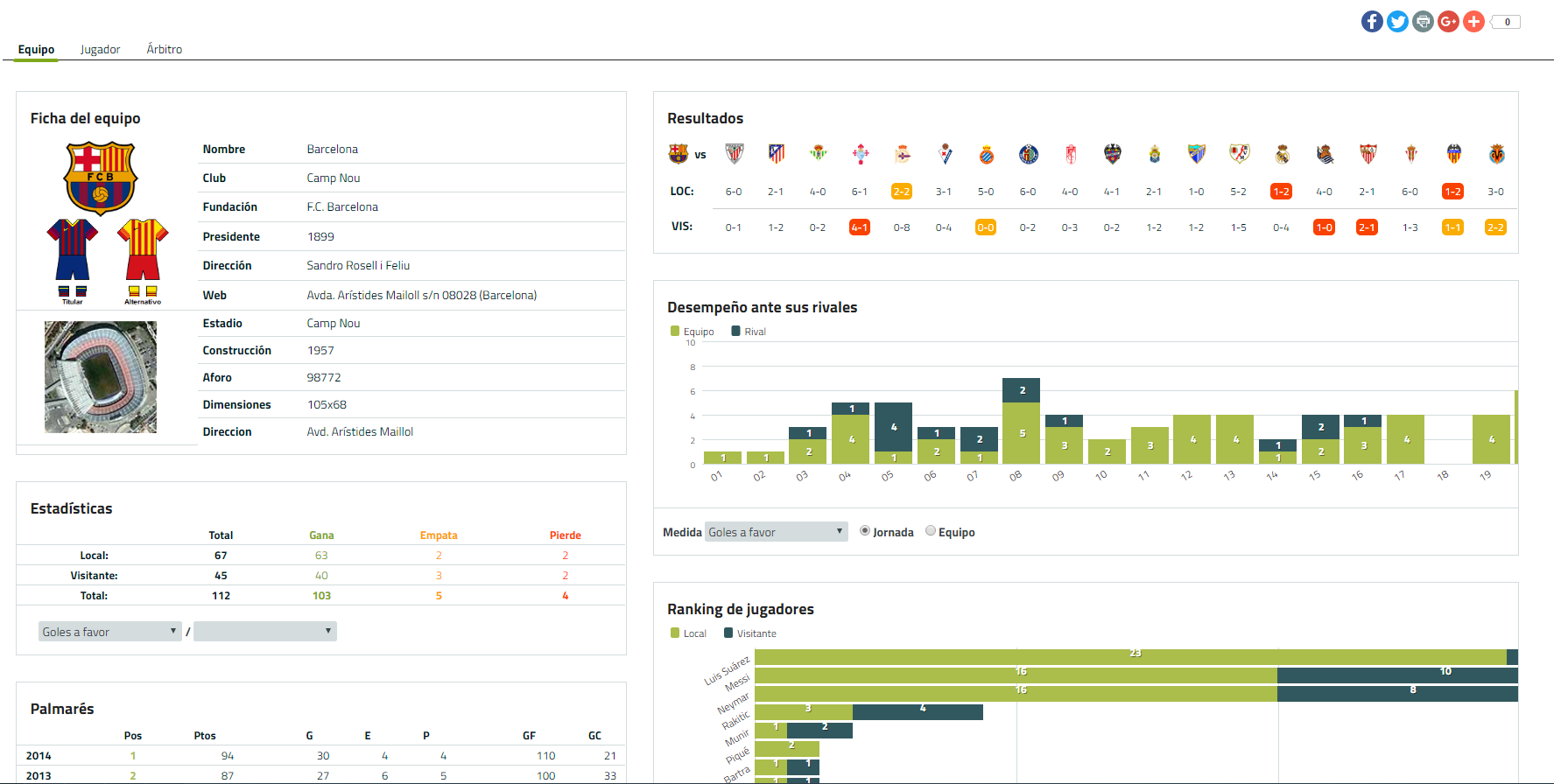This screenshot has height=784, width=1554.
Task: Select the Jornada radio button
Action: [865, 531]
